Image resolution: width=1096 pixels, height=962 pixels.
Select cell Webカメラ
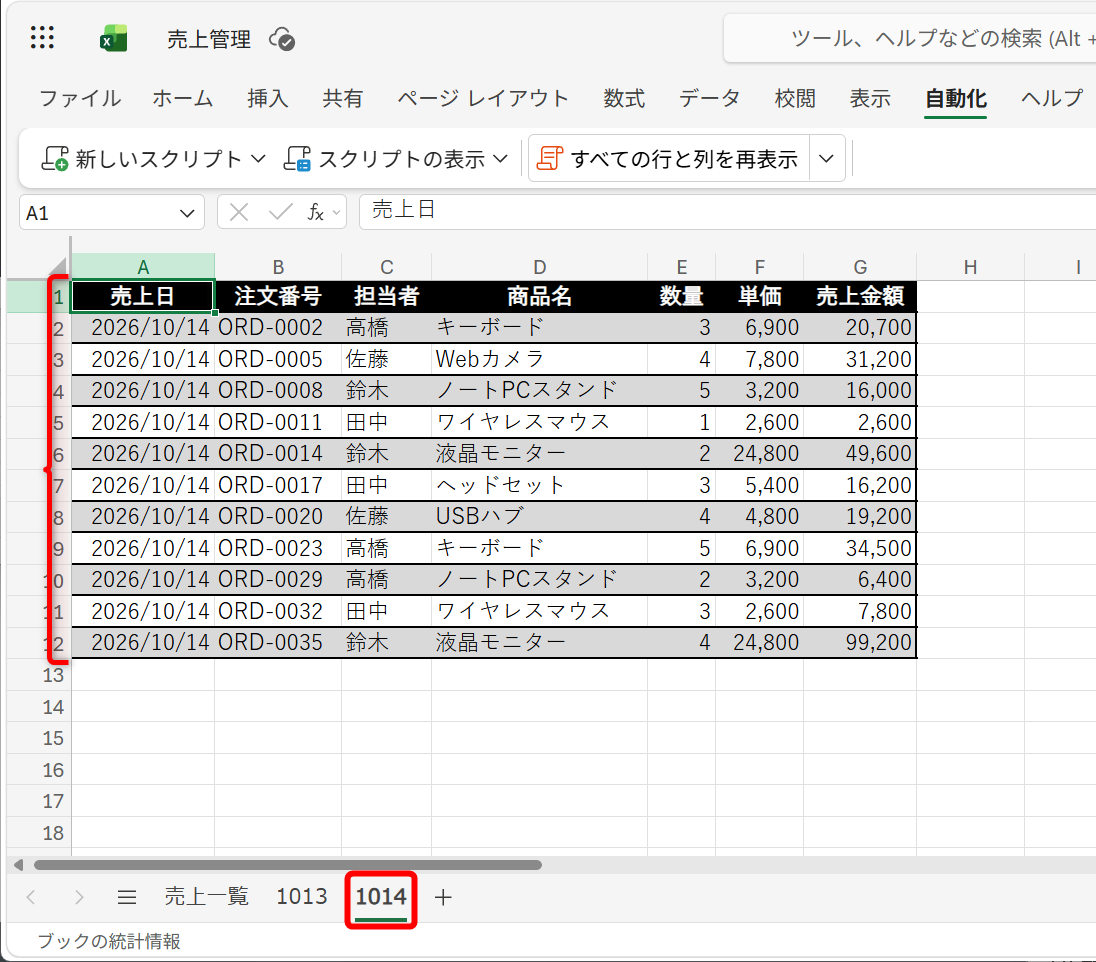tap(540, 359)
